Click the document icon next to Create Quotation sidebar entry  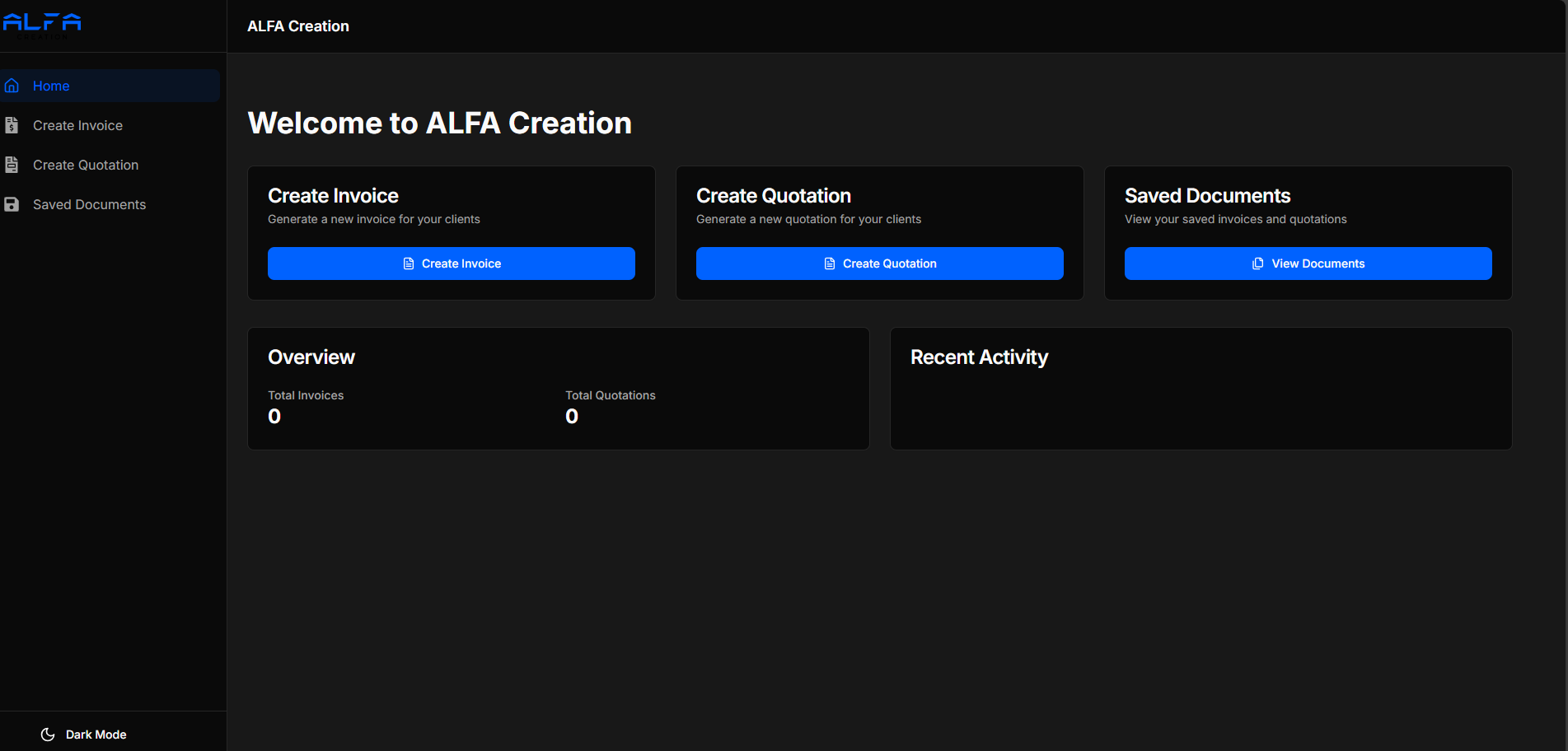point(12,165)
